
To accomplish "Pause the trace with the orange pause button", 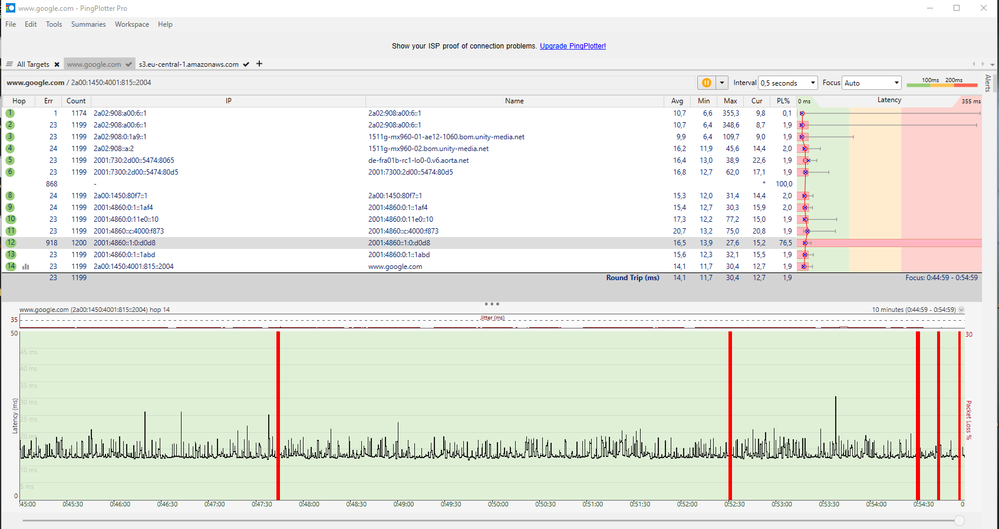I will click(x=705, y=83).
